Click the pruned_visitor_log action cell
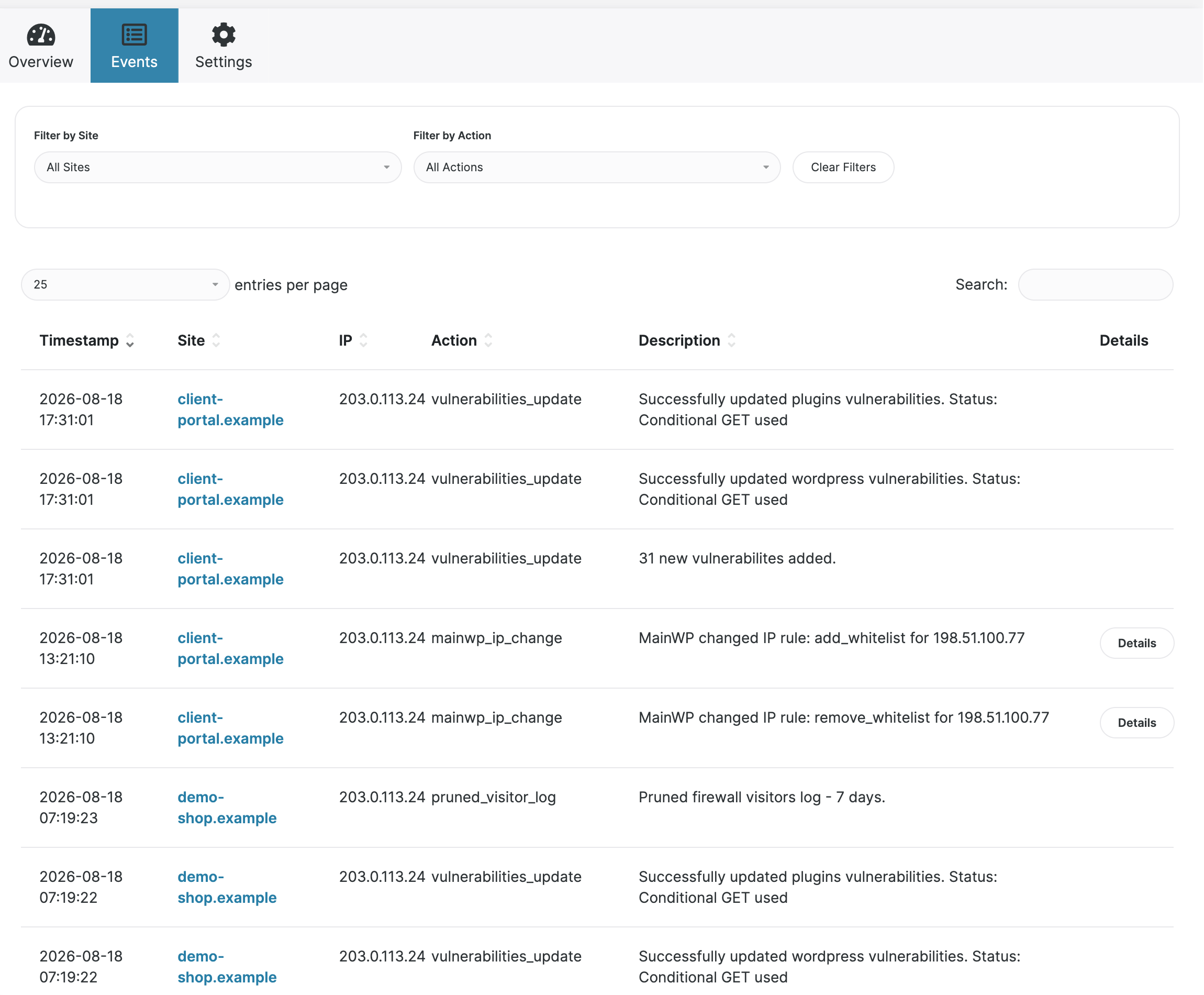1204x995 pixels. tap(493, 798)
